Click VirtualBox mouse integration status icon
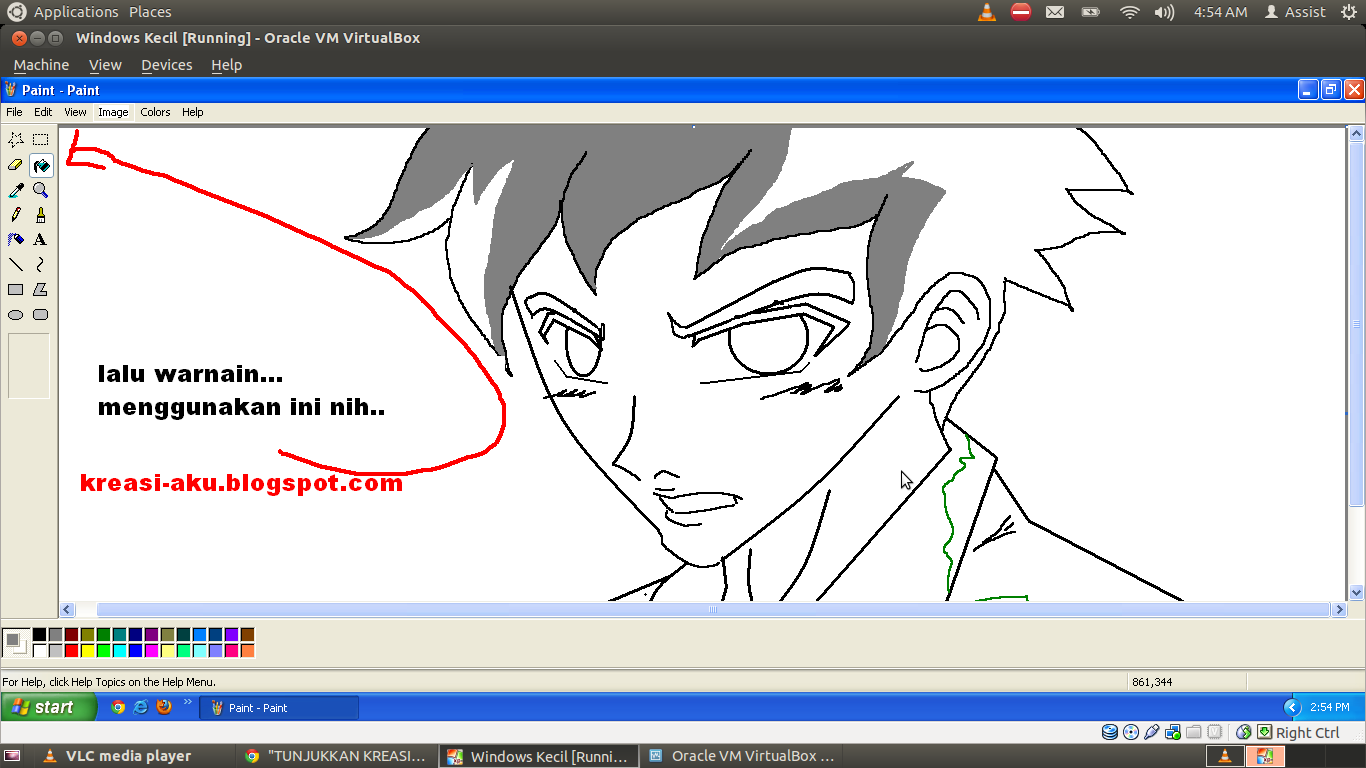The image size is (1366, 768). (1244, 732)
